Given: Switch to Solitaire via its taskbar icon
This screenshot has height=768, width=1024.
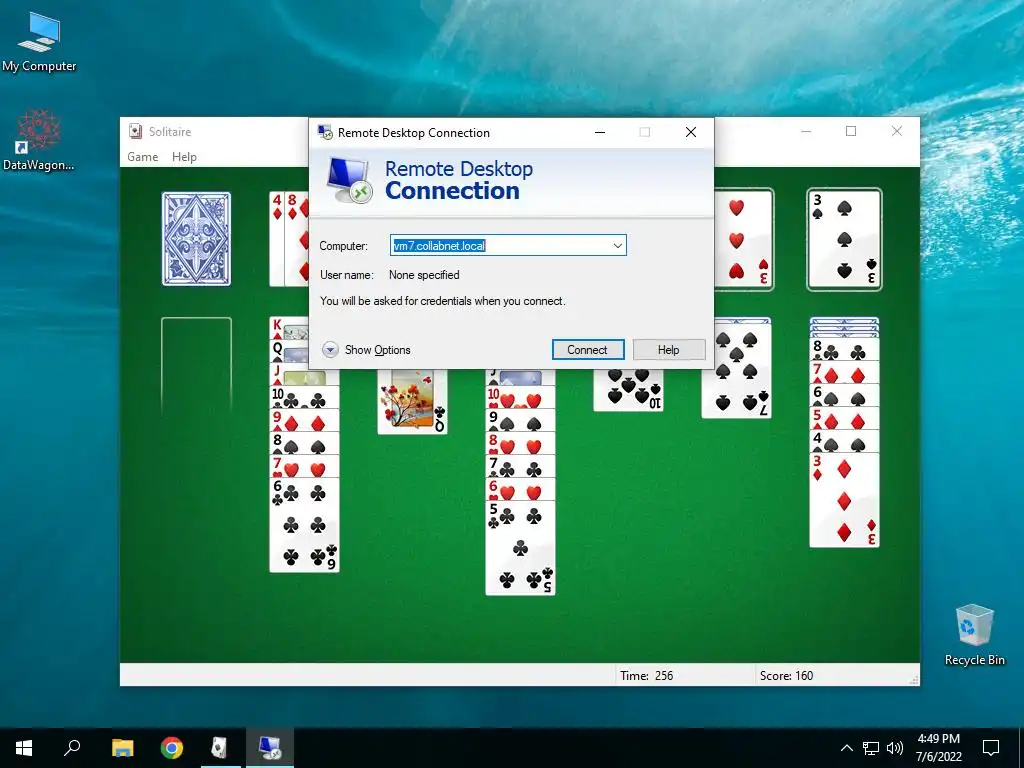Looking at the screenshot, I should click(220, 748).
